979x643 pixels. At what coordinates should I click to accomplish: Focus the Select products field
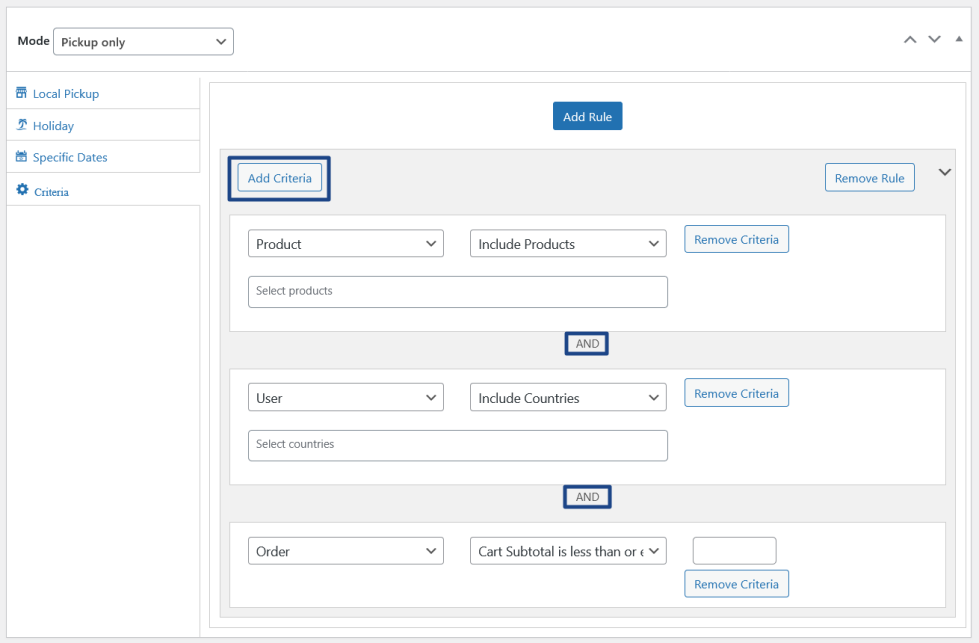point(457,292)
